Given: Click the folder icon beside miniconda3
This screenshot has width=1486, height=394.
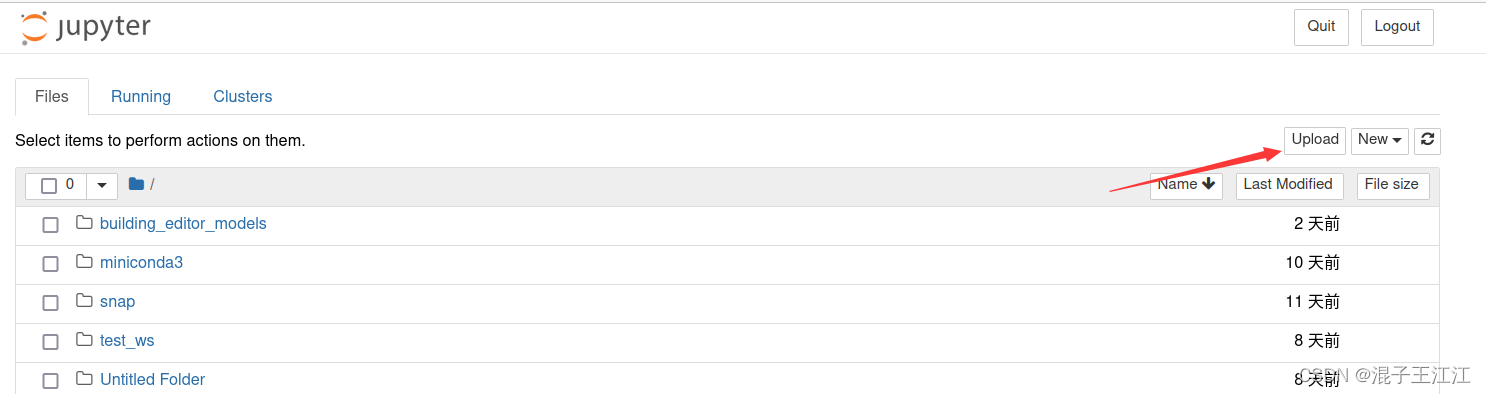Looking at the screenshot, I should pos(84,262).
